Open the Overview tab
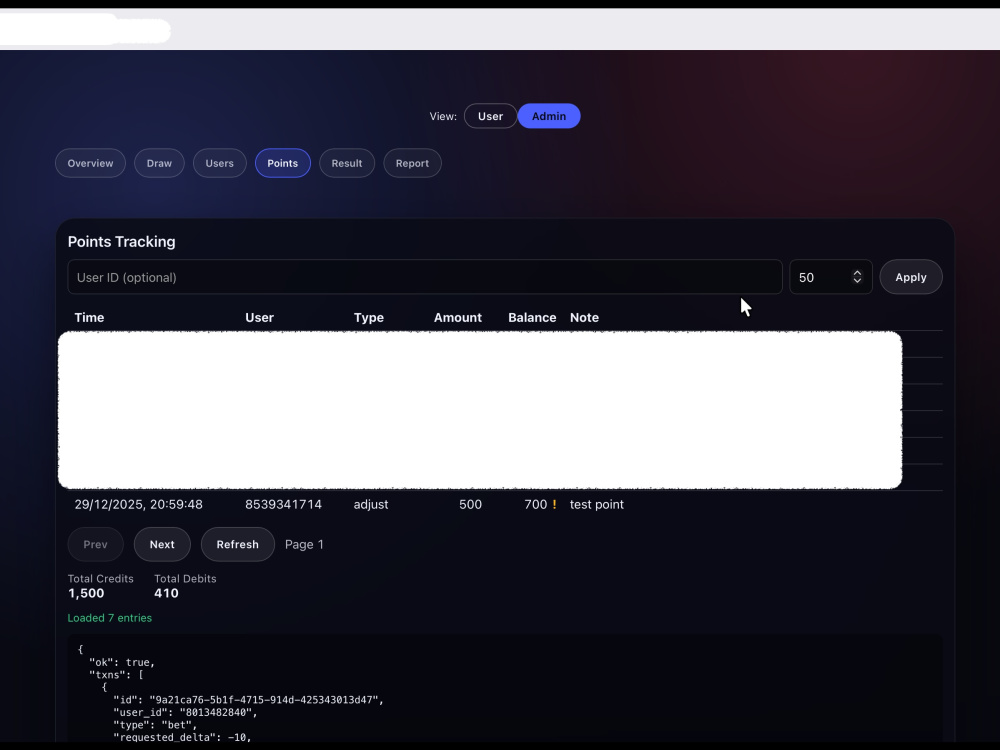 click(91, 163)
